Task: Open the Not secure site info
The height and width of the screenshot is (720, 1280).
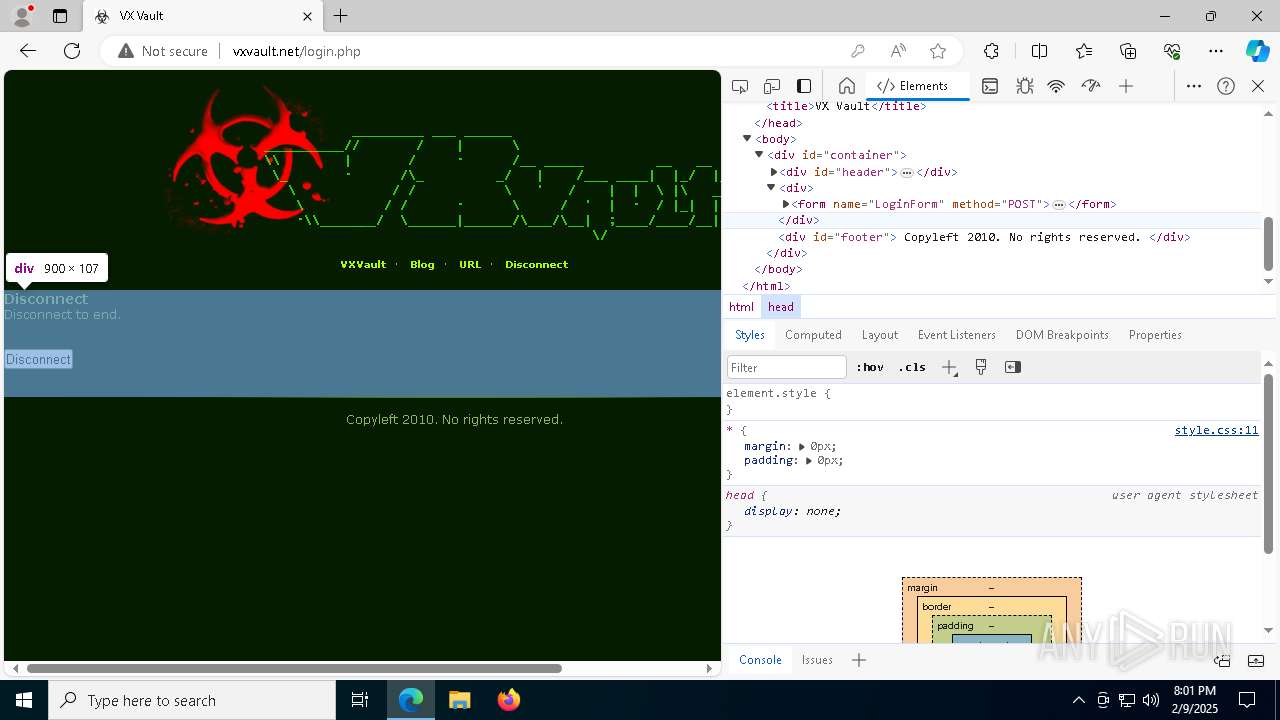Action: tap(163, 51)
